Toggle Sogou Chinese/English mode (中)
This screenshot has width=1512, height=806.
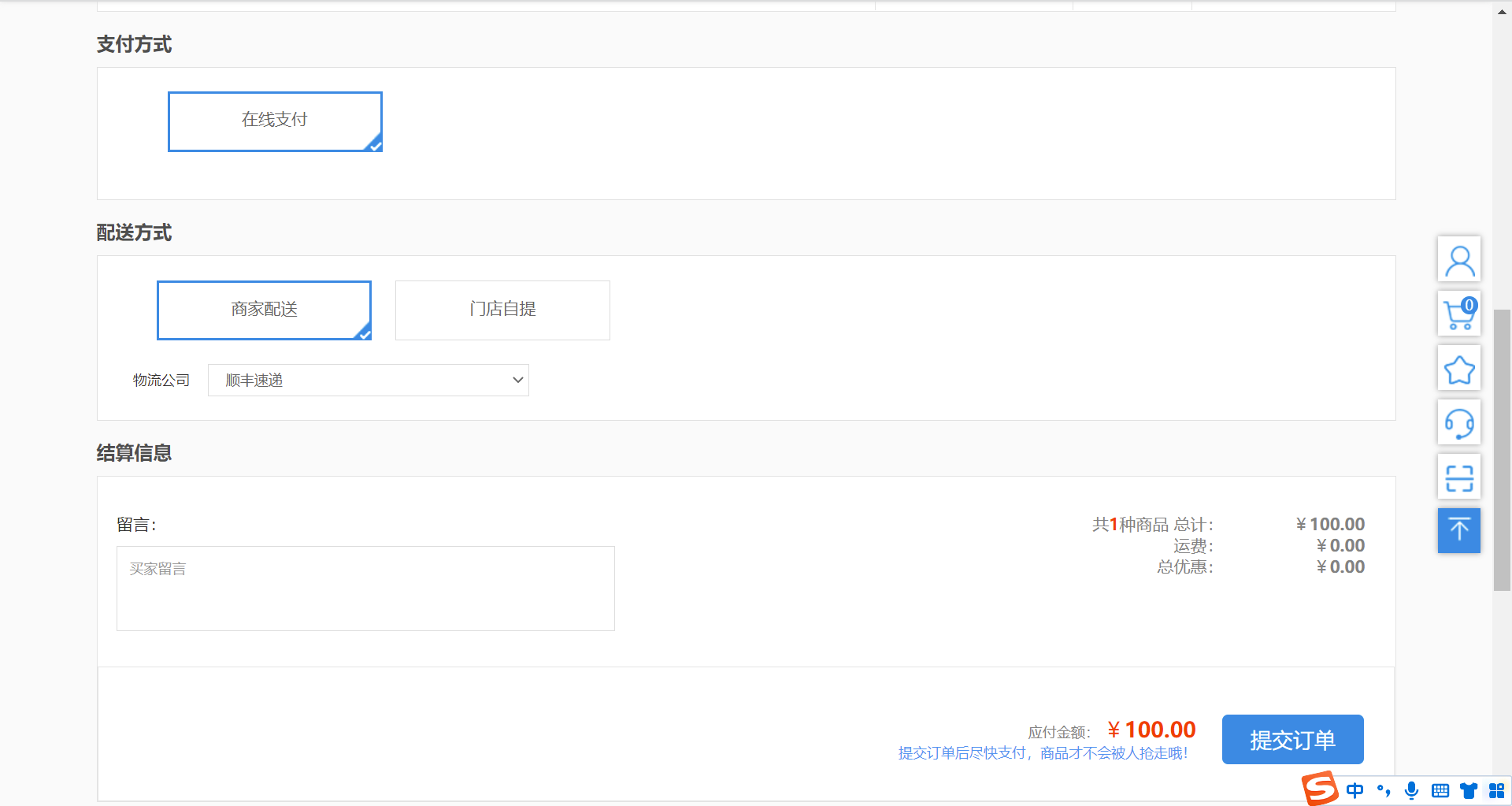[x=1355, y=790]
